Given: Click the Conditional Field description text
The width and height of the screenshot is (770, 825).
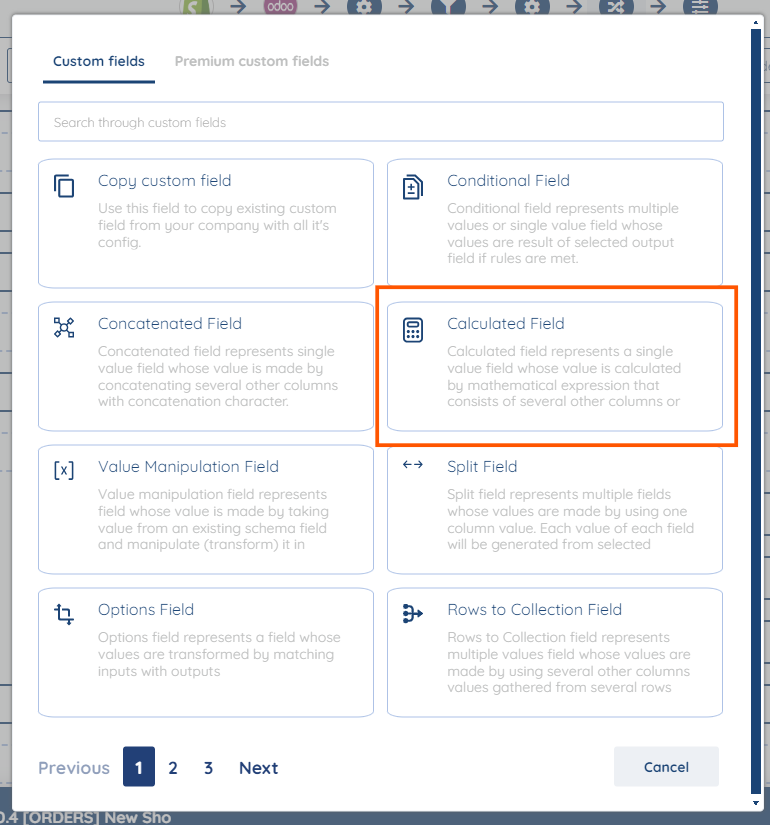Looking at the screenshot, I should (x=563, y=233).
